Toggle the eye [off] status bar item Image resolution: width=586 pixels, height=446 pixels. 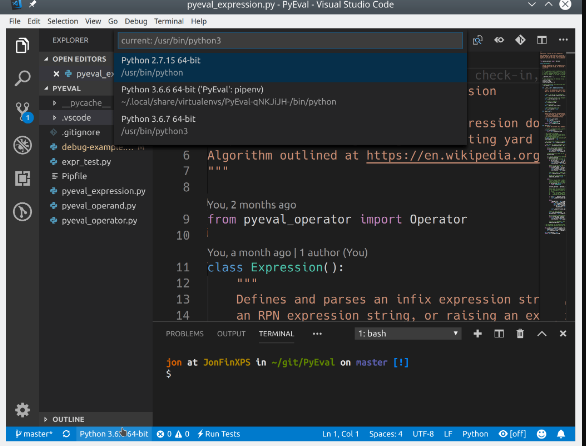[512, 434]
